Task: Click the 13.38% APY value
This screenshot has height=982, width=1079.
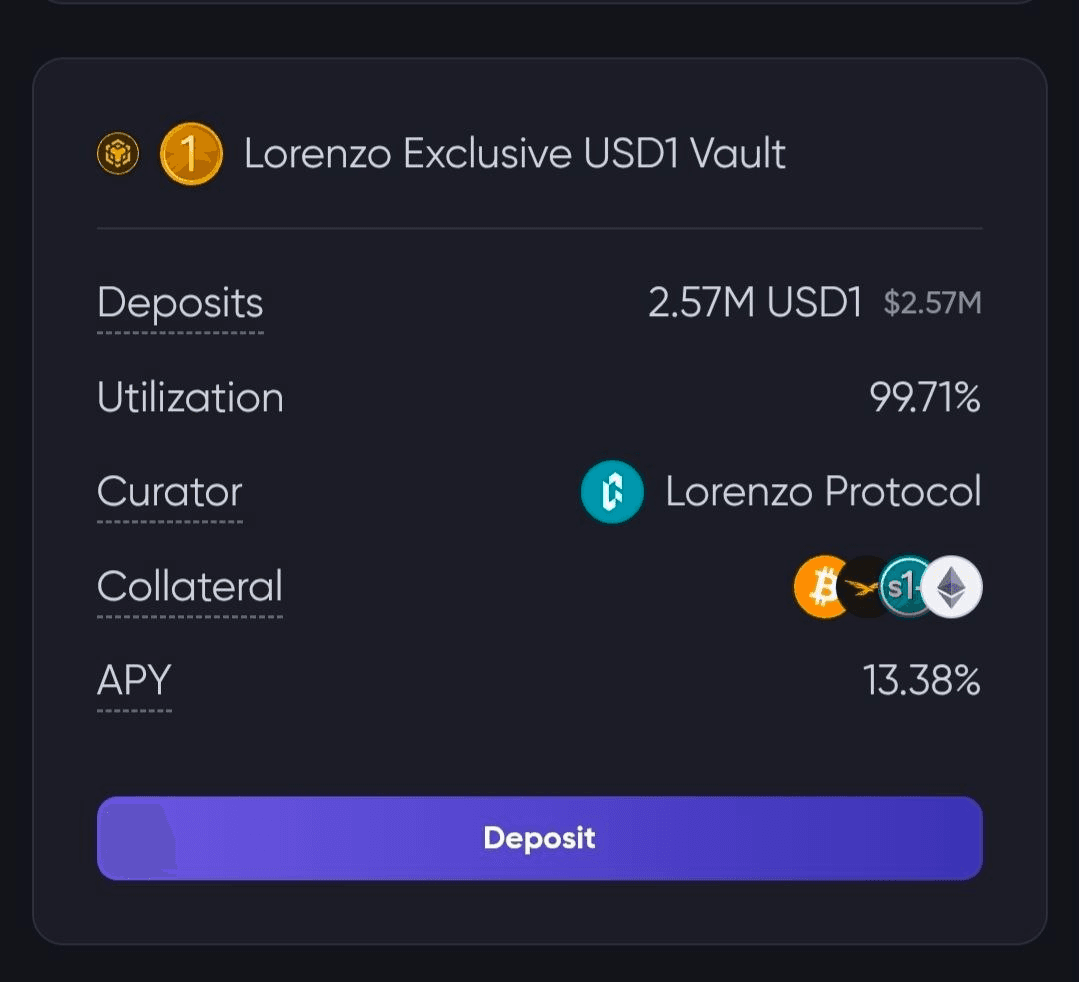Action: (921, 681)
